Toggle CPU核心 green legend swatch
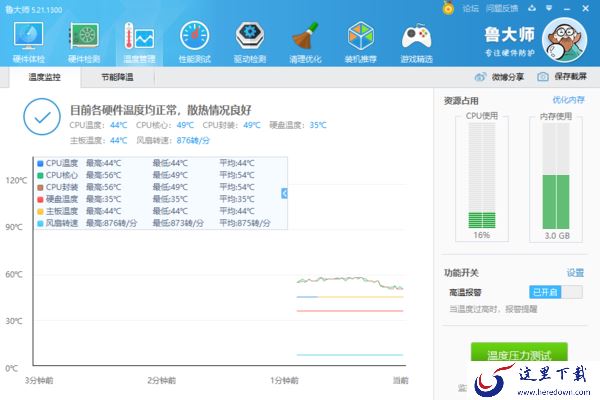The height and width of the screenshot is (400, 600). pyautogui.click(x=40, y=175)
